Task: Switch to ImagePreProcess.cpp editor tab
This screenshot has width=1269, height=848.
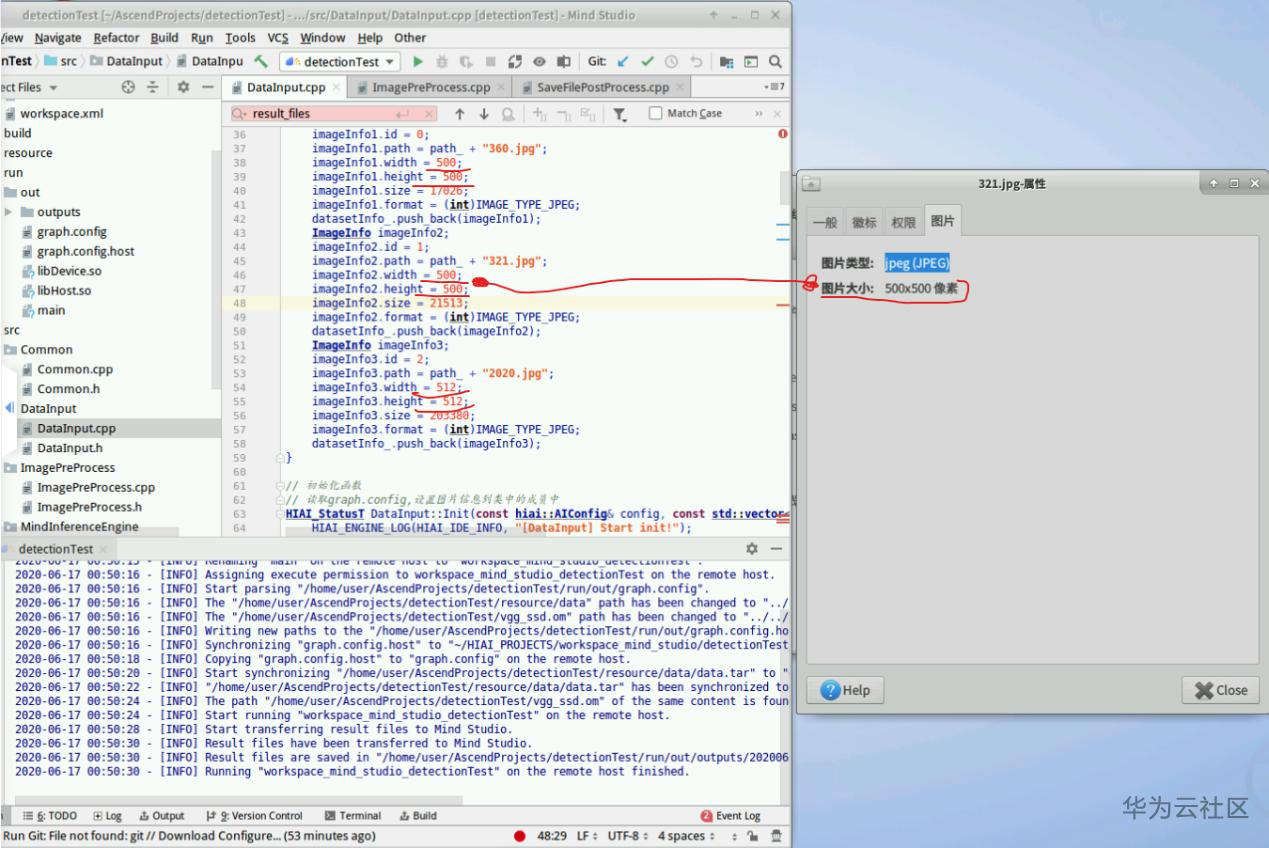Action: (x=431, y=87)
